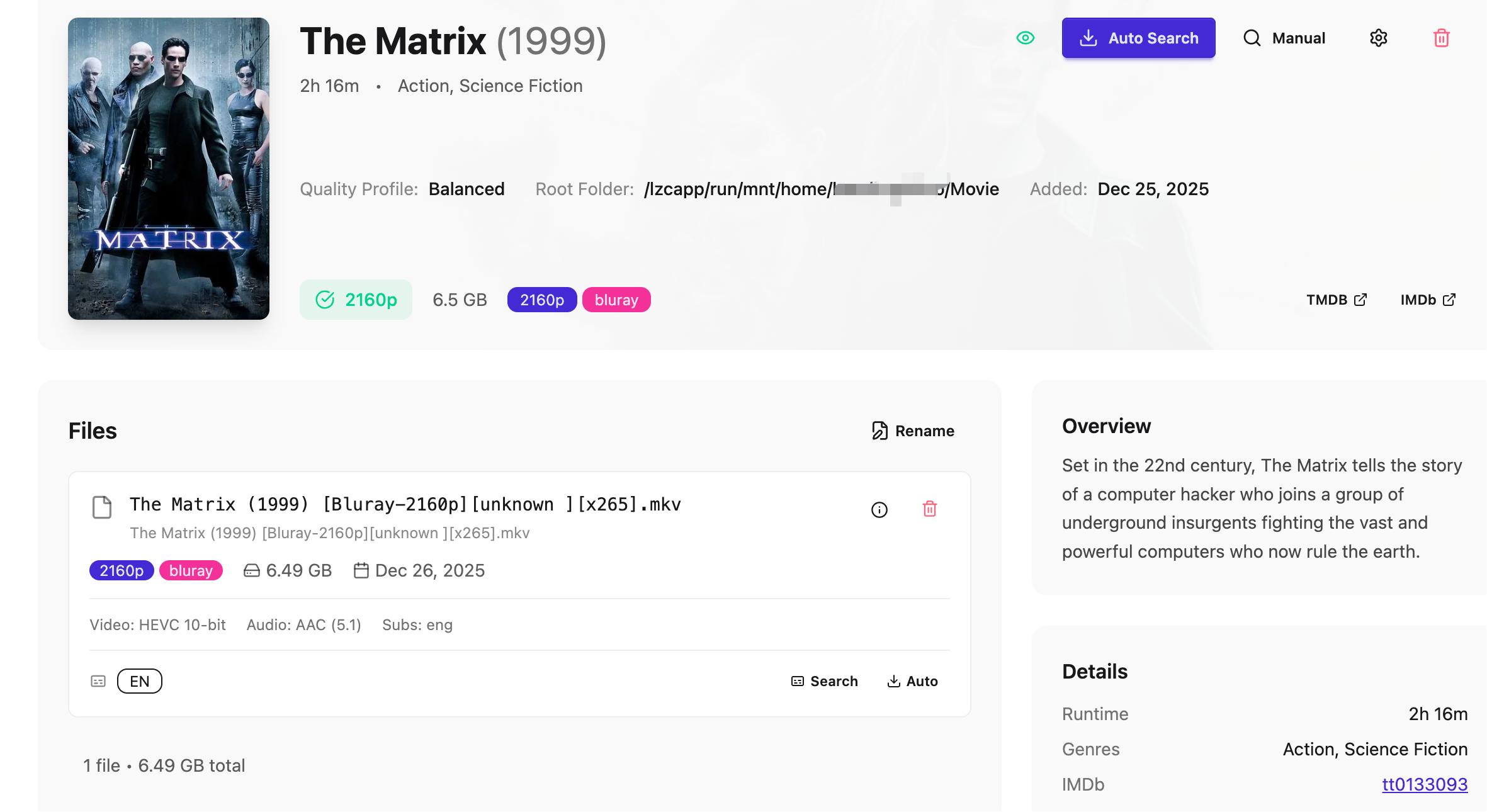Click the monospace mkv file name

click(x=405, y=504)
